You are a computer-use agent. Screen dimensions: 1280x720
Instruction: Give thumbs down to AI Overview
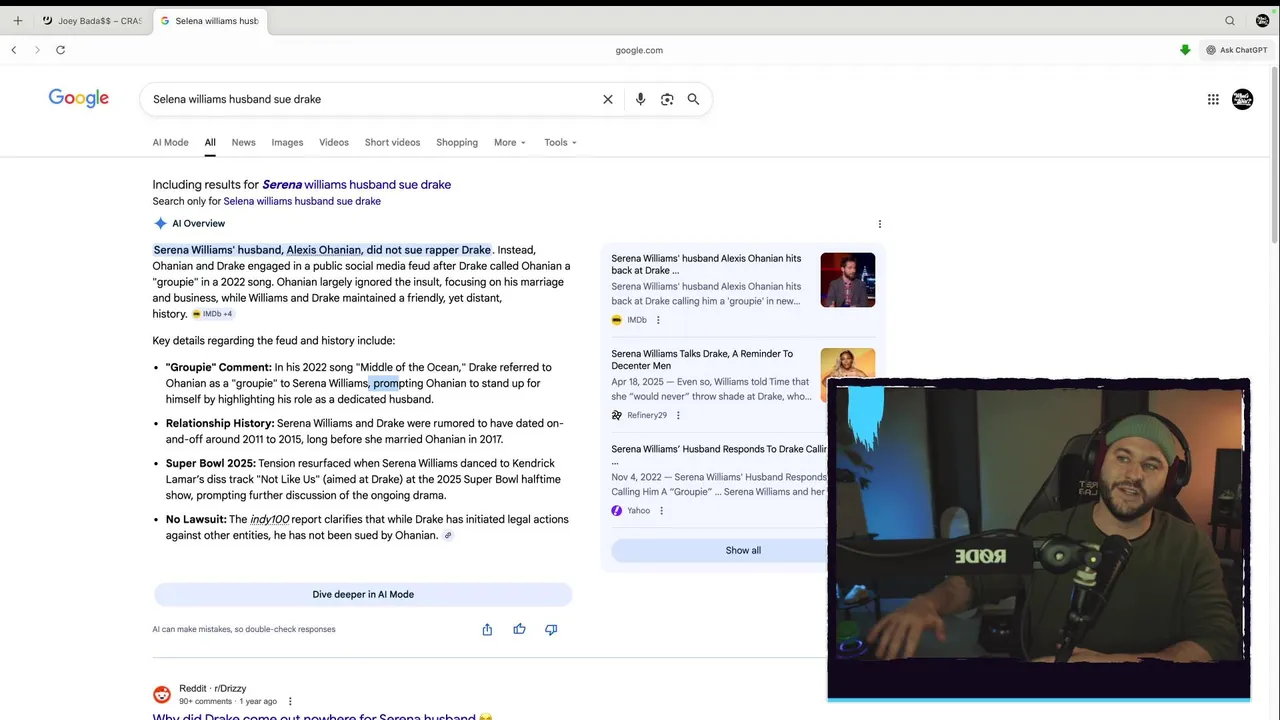[551, 629]
